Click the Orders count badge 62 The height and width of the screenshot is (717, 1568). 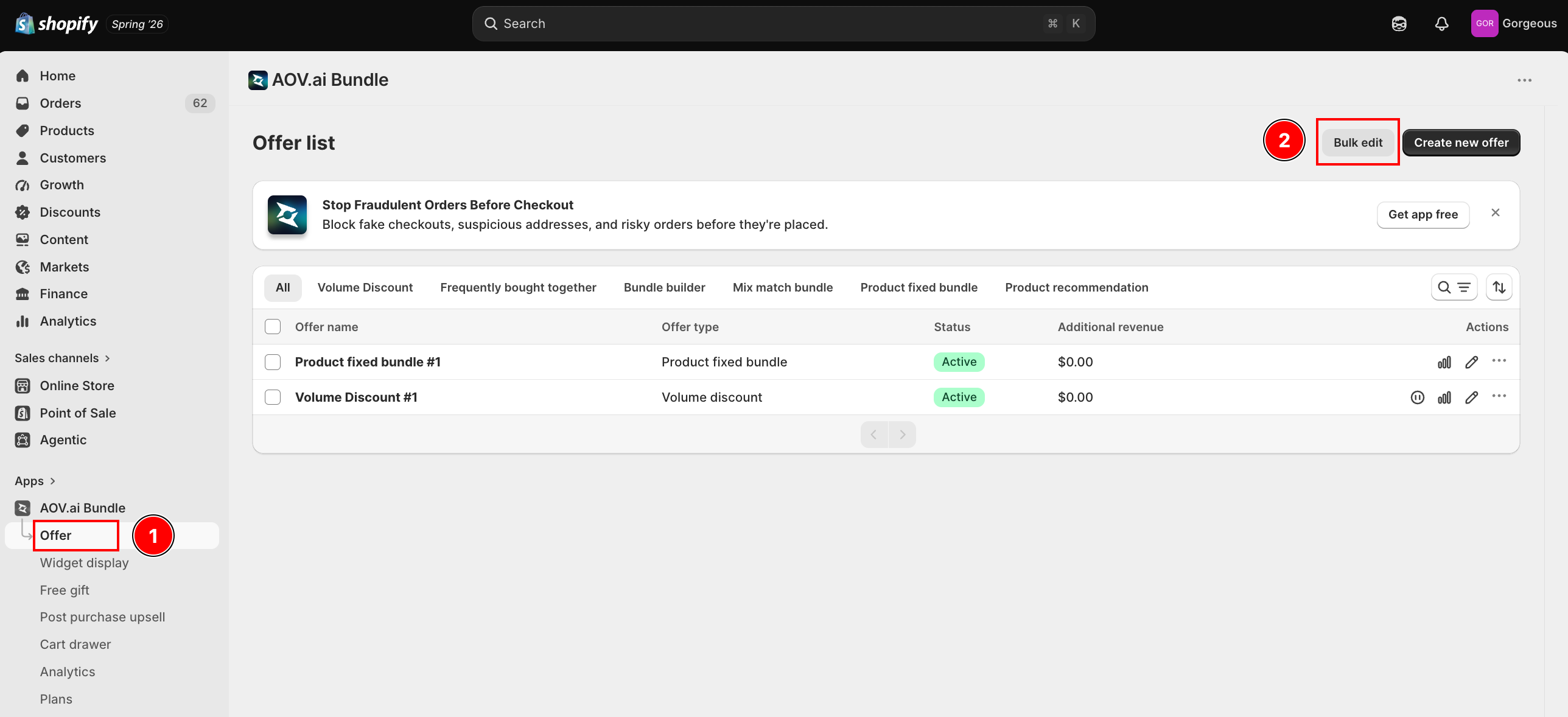point(200,103)
